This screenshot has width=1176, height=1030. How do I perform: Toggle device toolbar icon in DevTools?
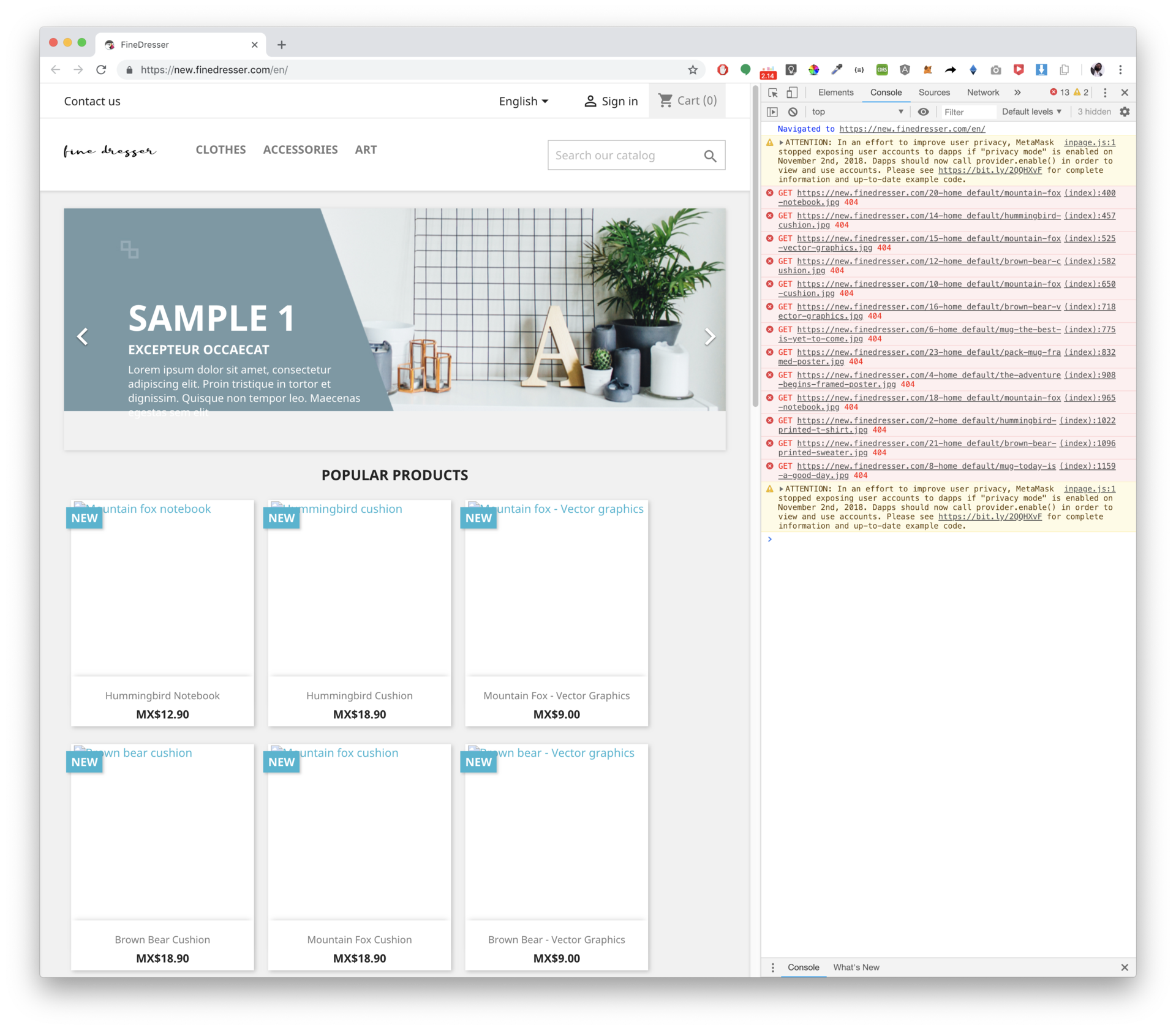[x=792, y=93]
